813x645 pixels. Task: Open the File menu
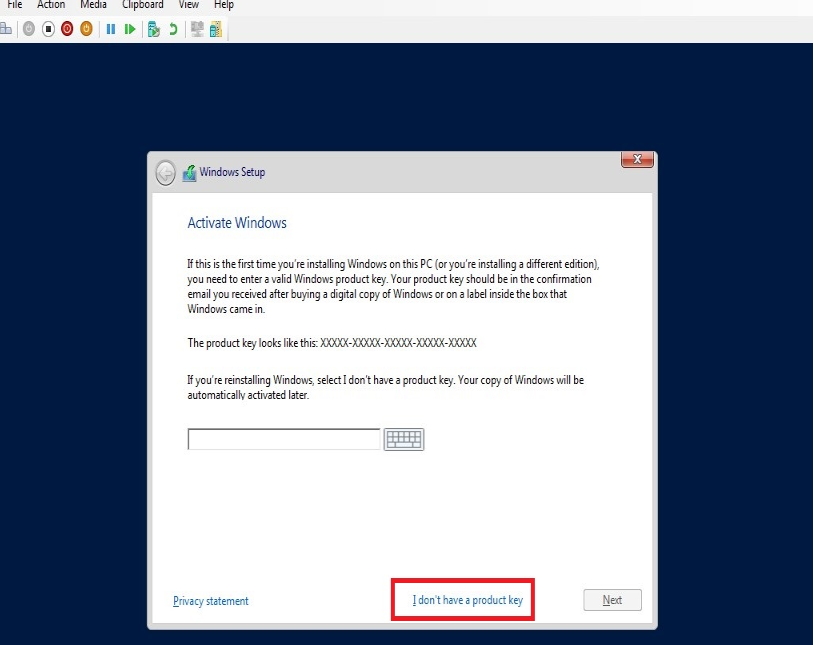[x=15, y=5]
